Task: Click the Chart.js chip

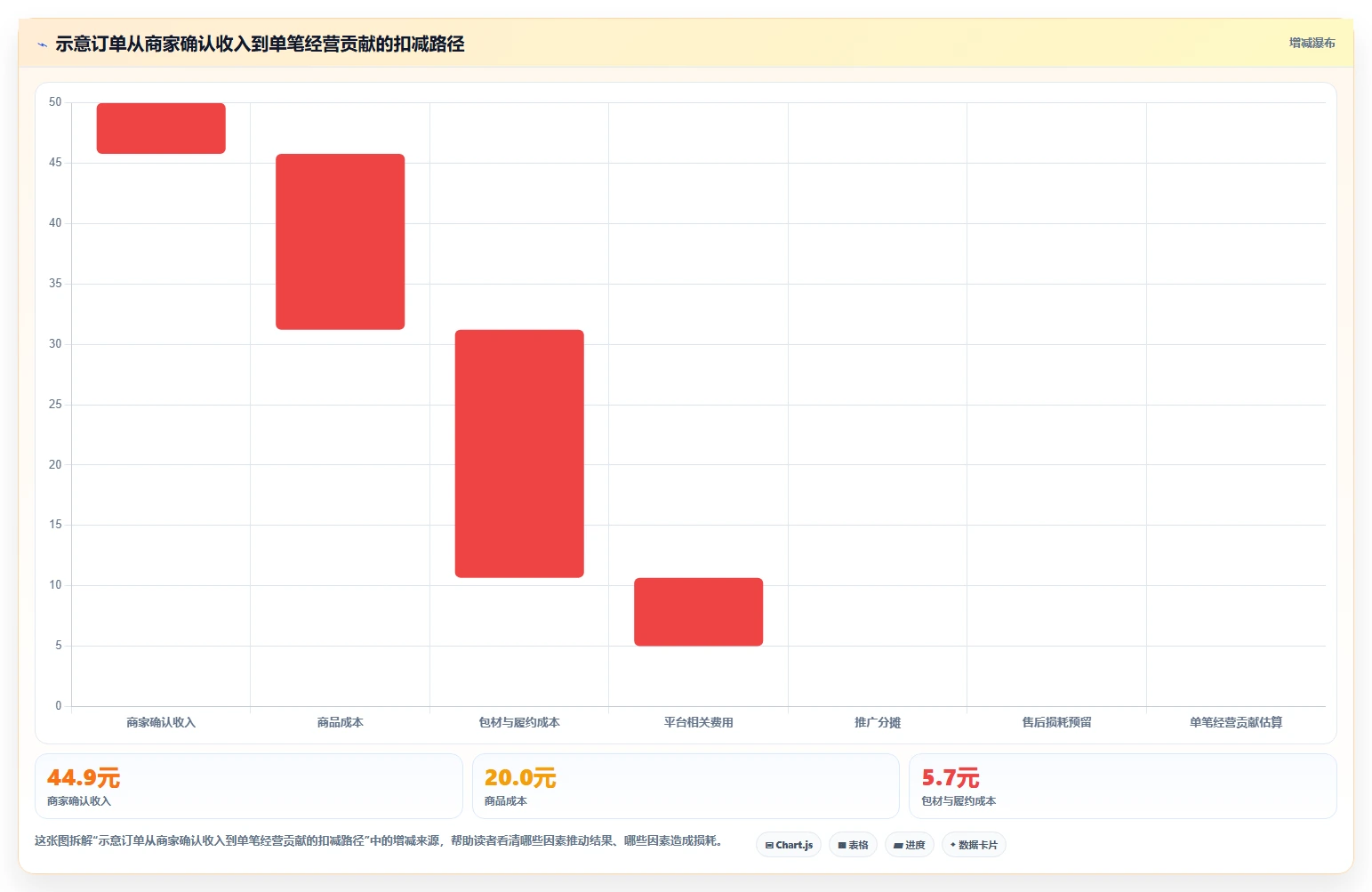Action: tap(789, 845)
